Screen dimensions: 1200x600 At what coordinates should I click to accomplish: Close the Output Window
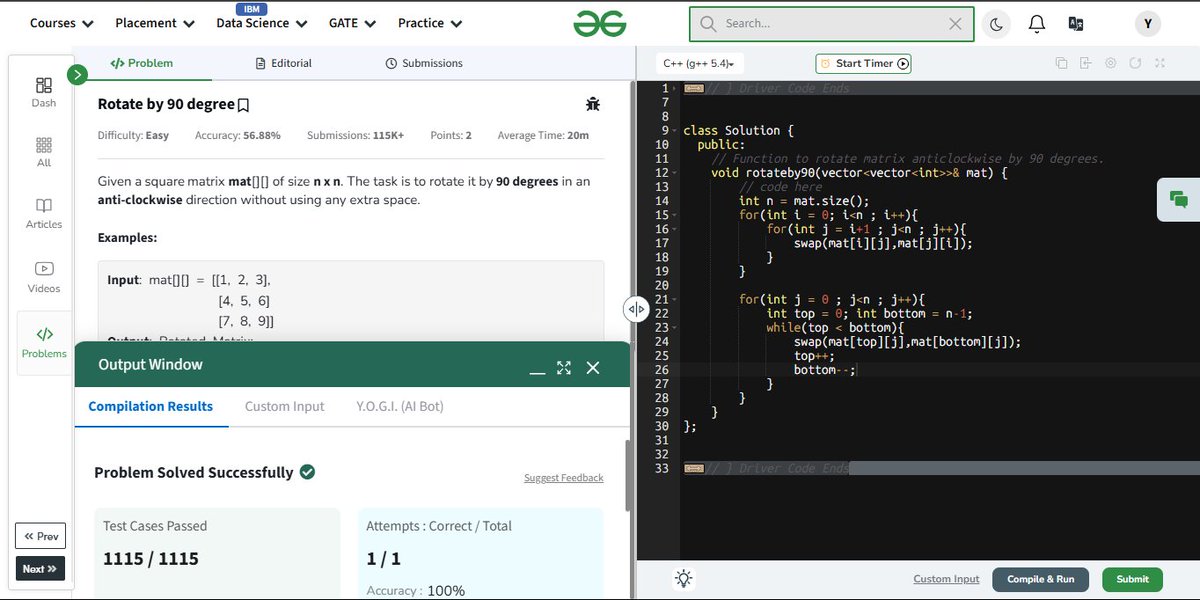[593, 368]
